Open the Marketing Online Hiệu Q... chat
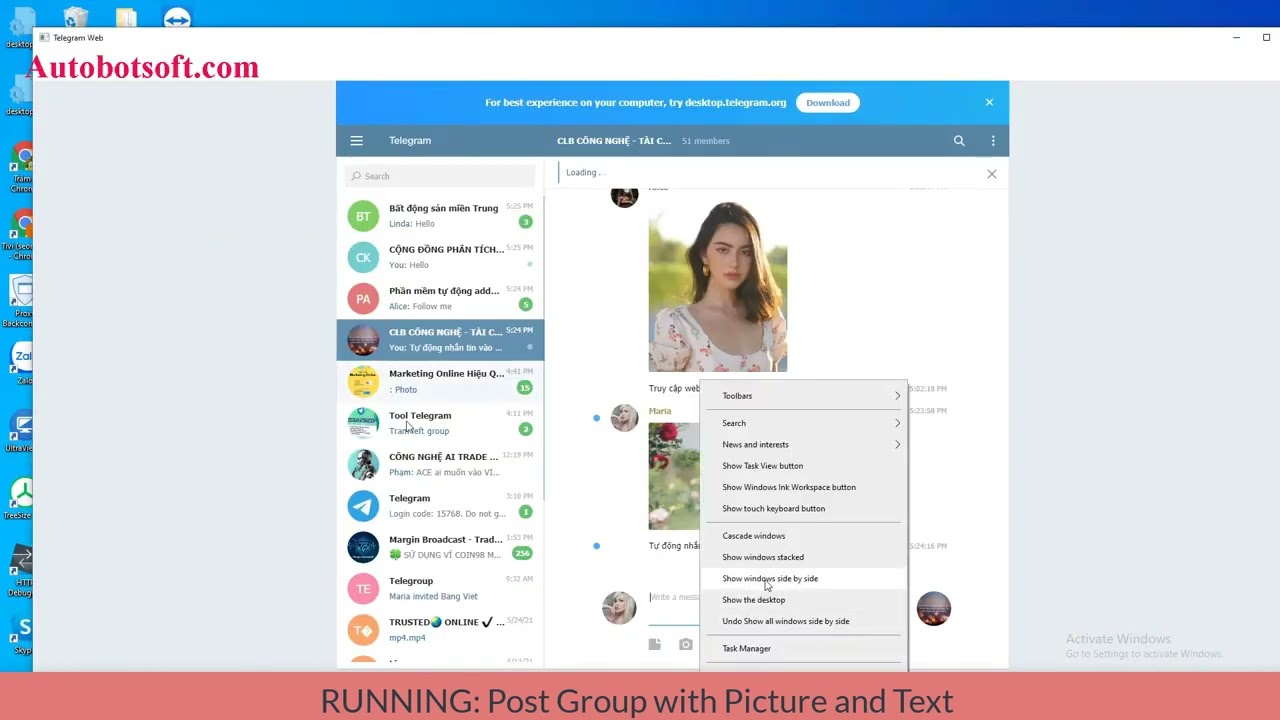The height and width of the screenshot is (720, 1280). click(x=440, y=381)
